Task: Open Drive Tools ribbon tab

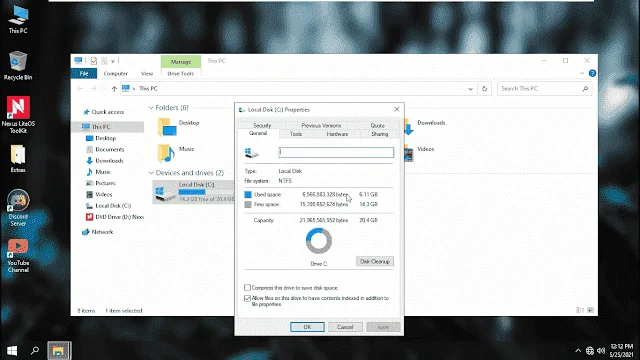Action: click(x=181, y=73)
